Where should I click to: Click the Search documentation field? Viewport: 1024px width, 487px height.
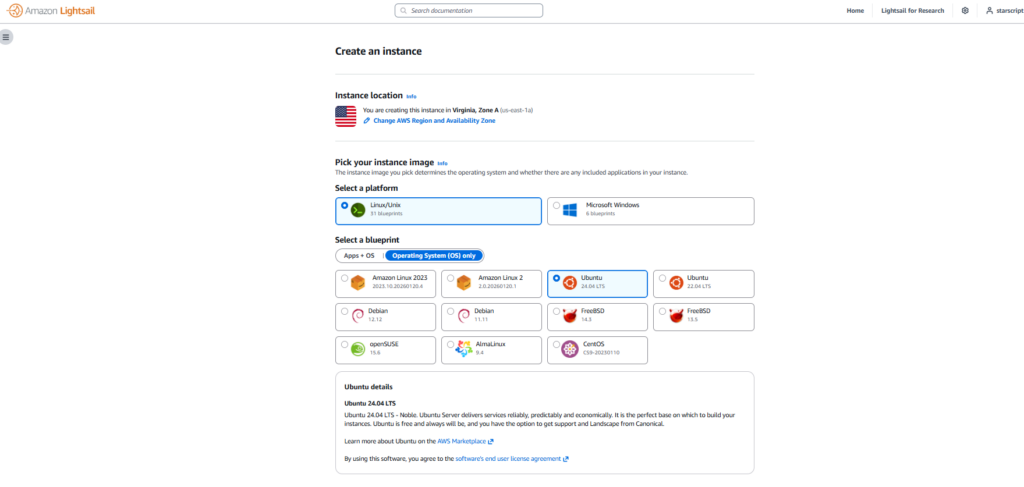(x=469, y=10)
